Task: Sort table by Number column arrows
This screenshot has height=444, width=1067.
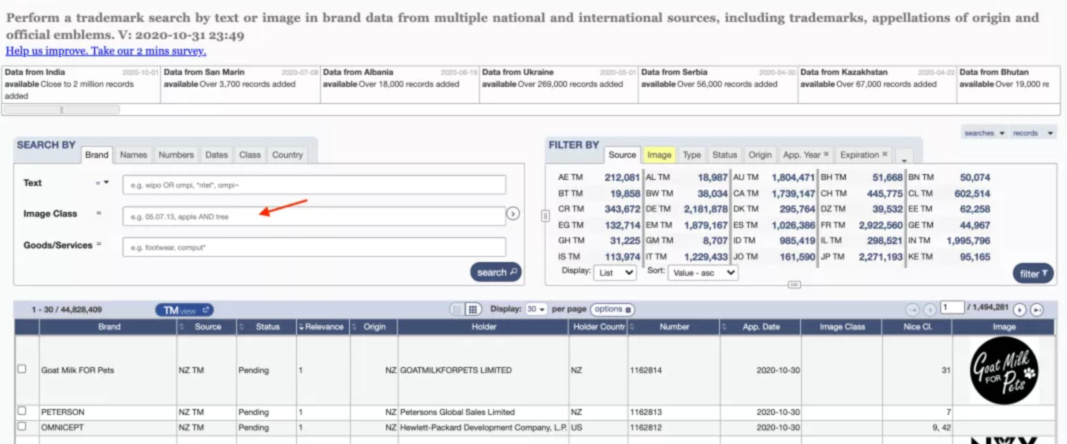Action: click(x=633, y=328)
